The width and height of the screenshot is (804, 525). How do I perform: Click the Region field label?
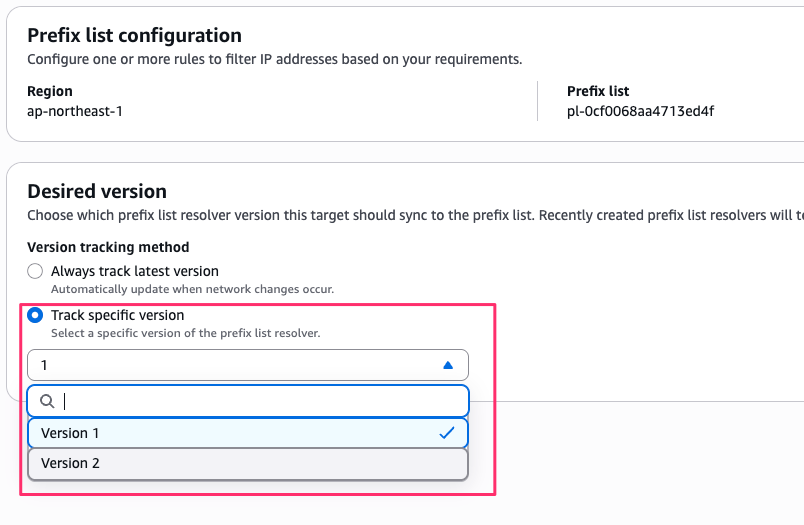[x=50, y=91]
